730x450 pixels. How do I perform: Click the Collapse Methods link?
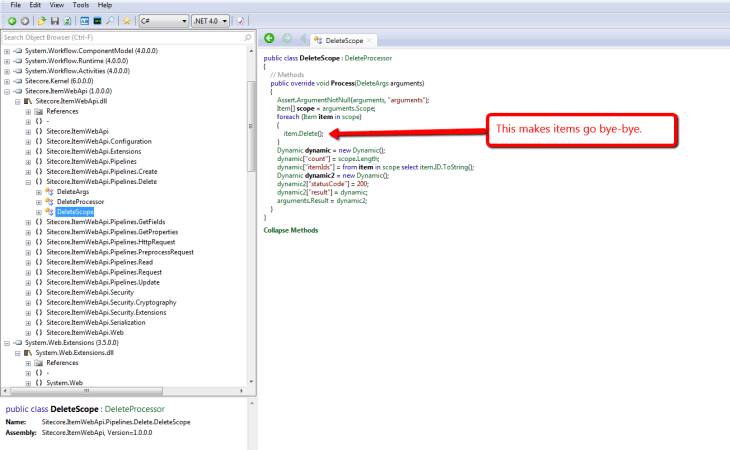tap(290, 230)
